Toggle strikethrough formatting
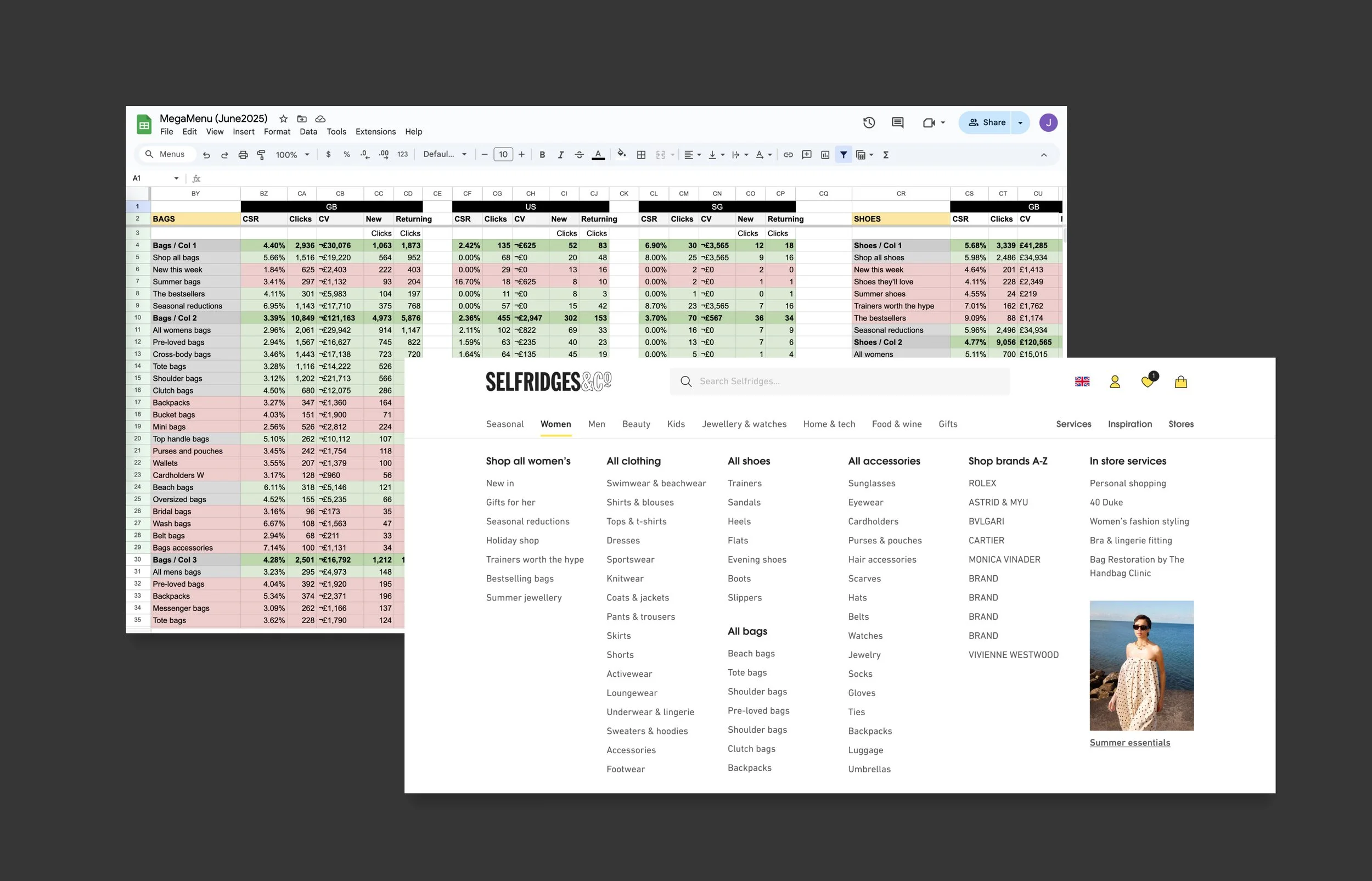1372x881 pixels. point(579,154)
